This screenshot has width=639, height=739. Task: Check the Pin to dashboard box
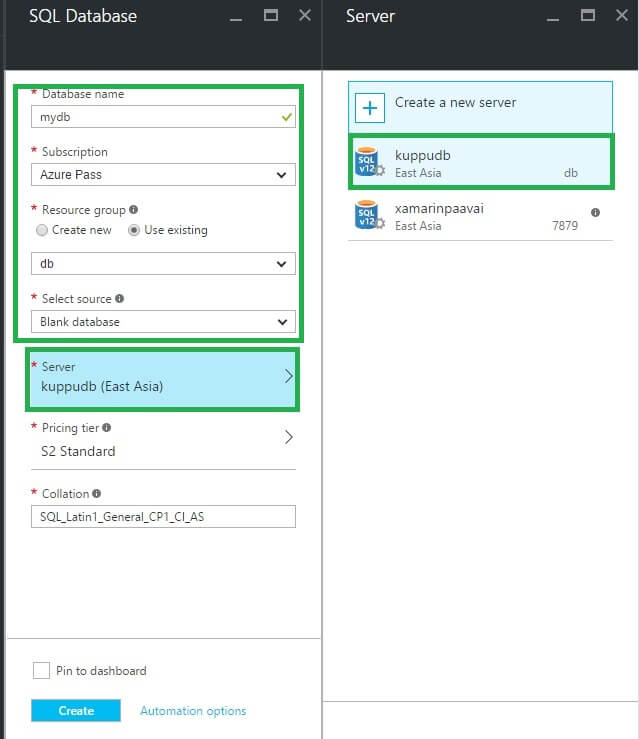(x=41, y=670)
